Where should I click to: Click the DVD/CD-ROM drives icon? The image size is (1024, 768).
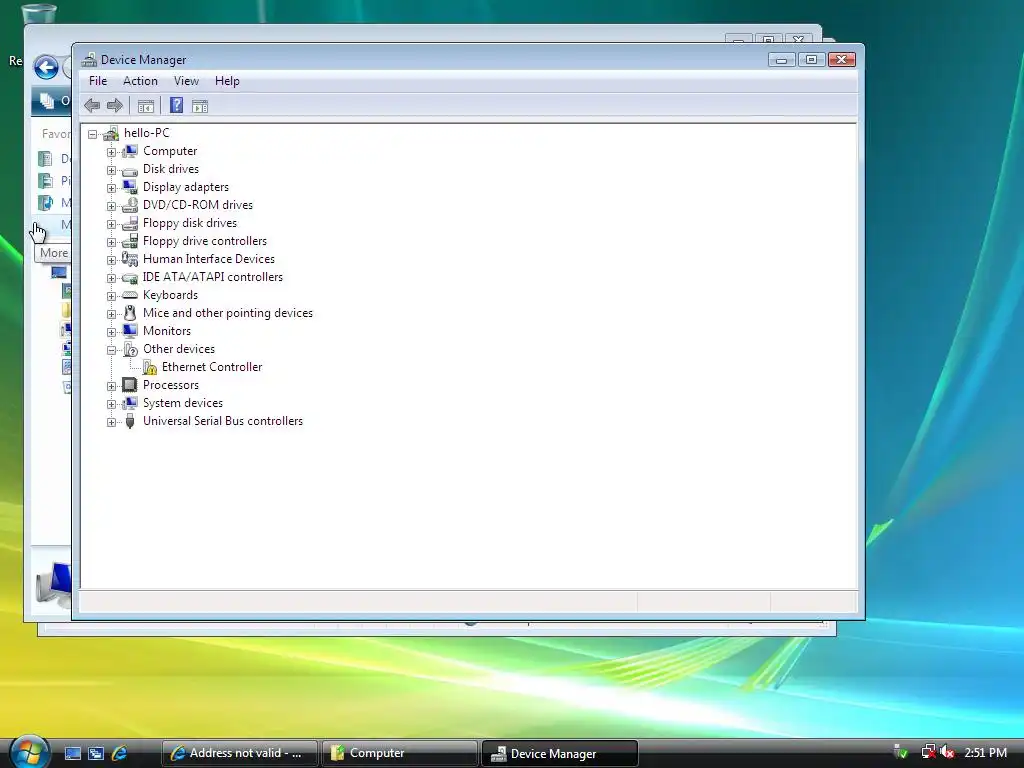[x=130, y=205]
